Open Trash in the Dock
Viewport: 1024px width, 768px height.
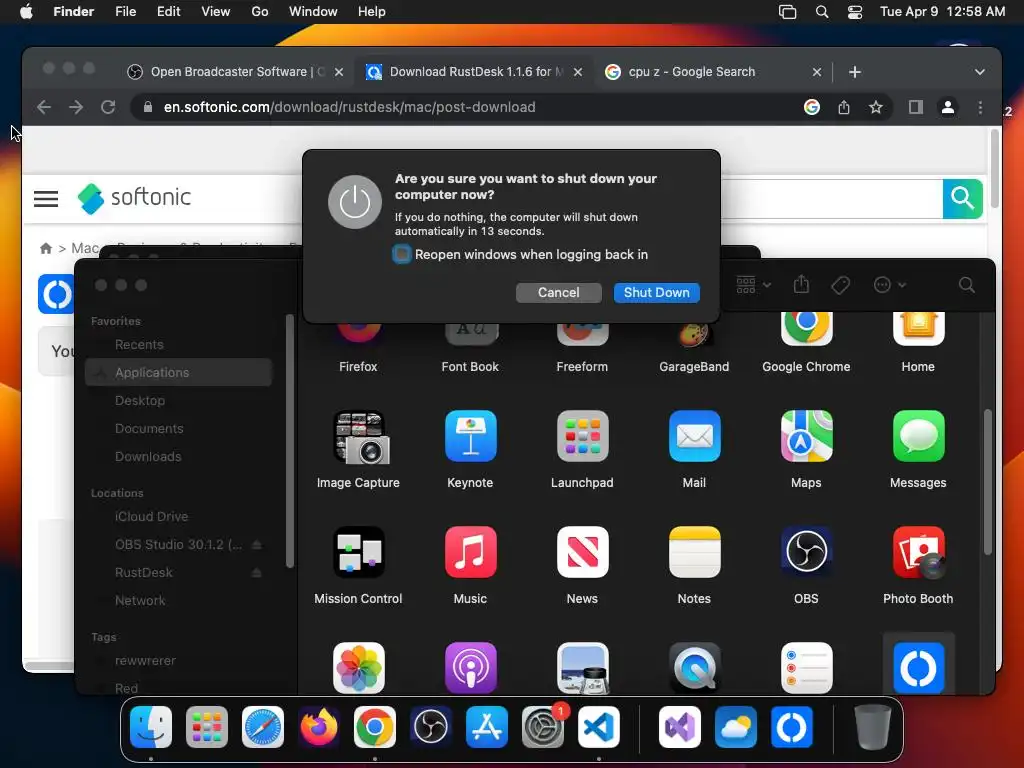pos(872,727)
